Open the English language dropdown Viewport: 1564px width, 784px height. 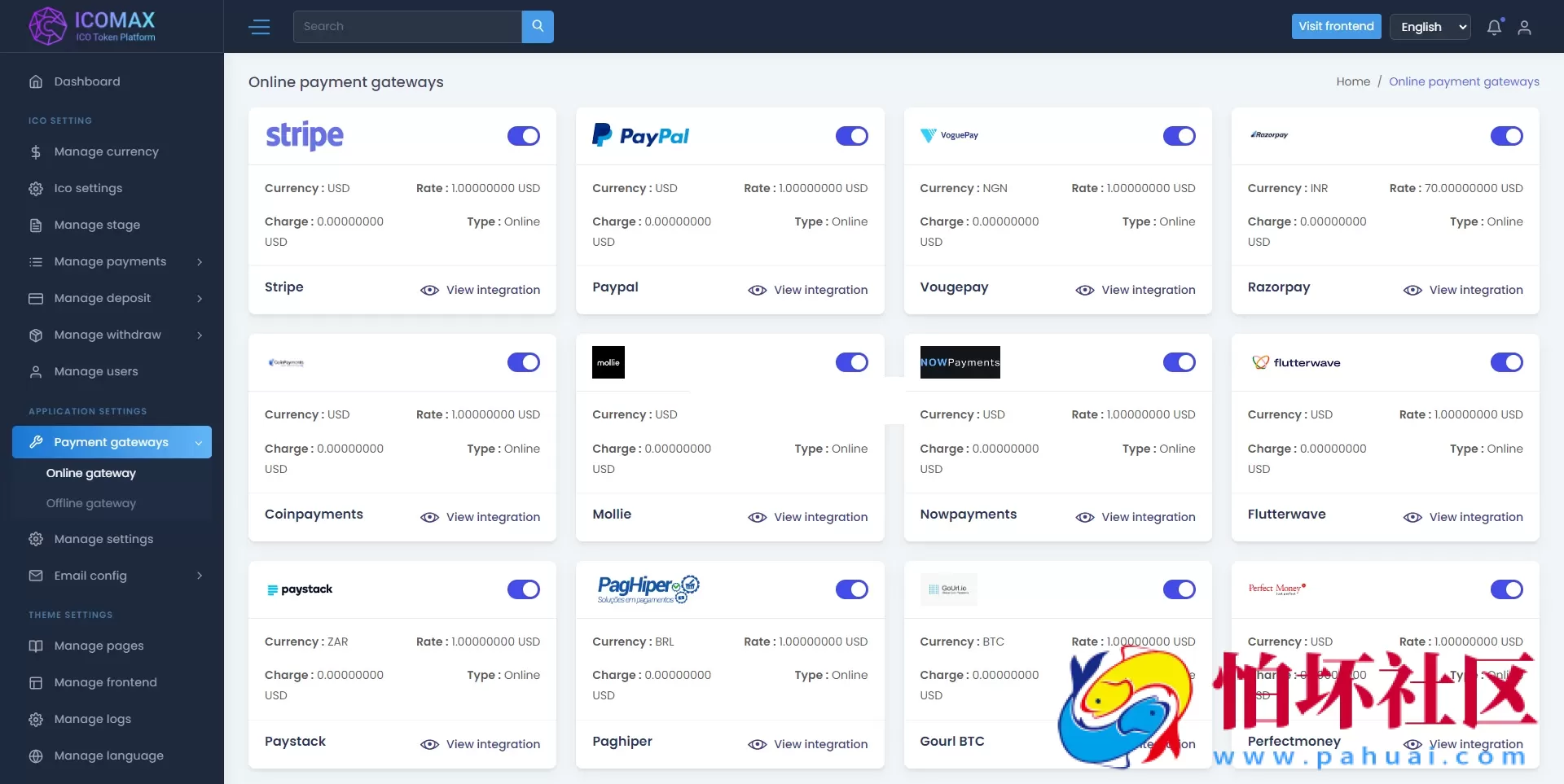tap(1430, 27)
